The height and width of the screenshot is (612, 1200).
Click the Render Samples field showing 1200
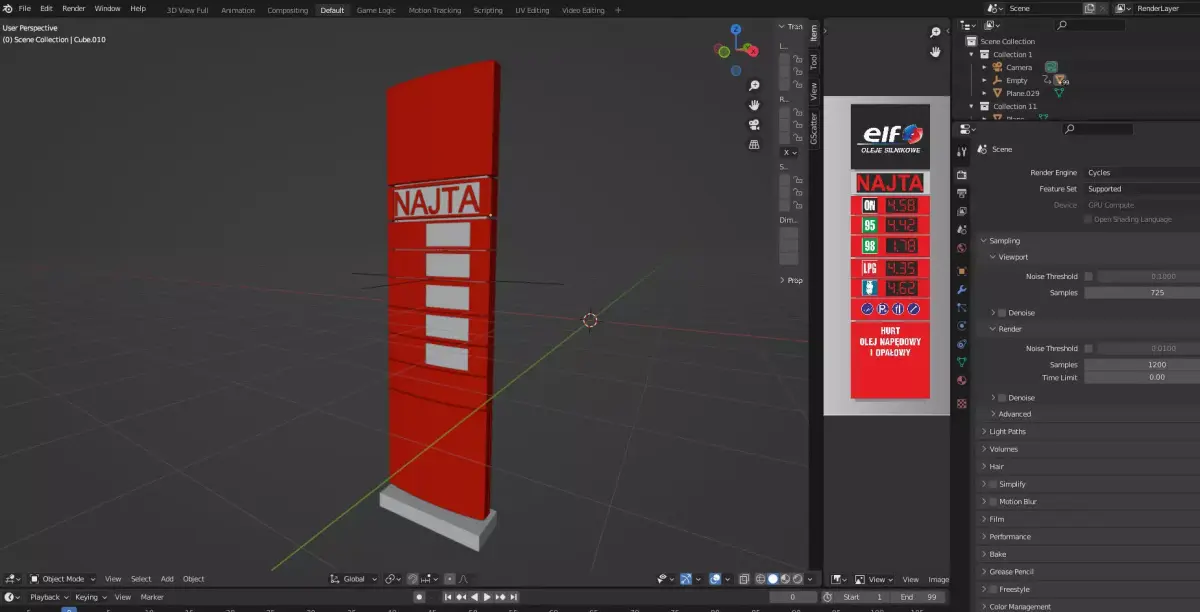(x=1142, y=364)
